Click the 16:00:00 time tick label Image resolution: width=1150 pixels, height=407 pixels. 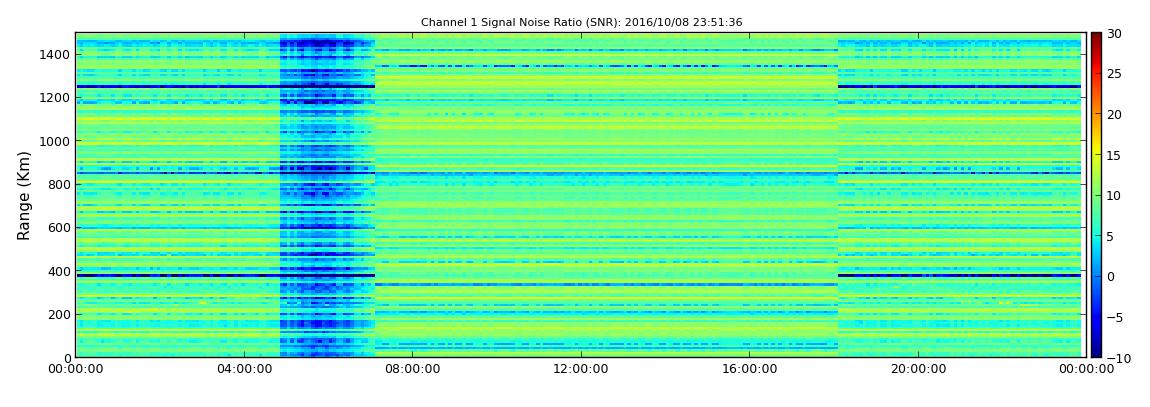click(x=748, y=370)
